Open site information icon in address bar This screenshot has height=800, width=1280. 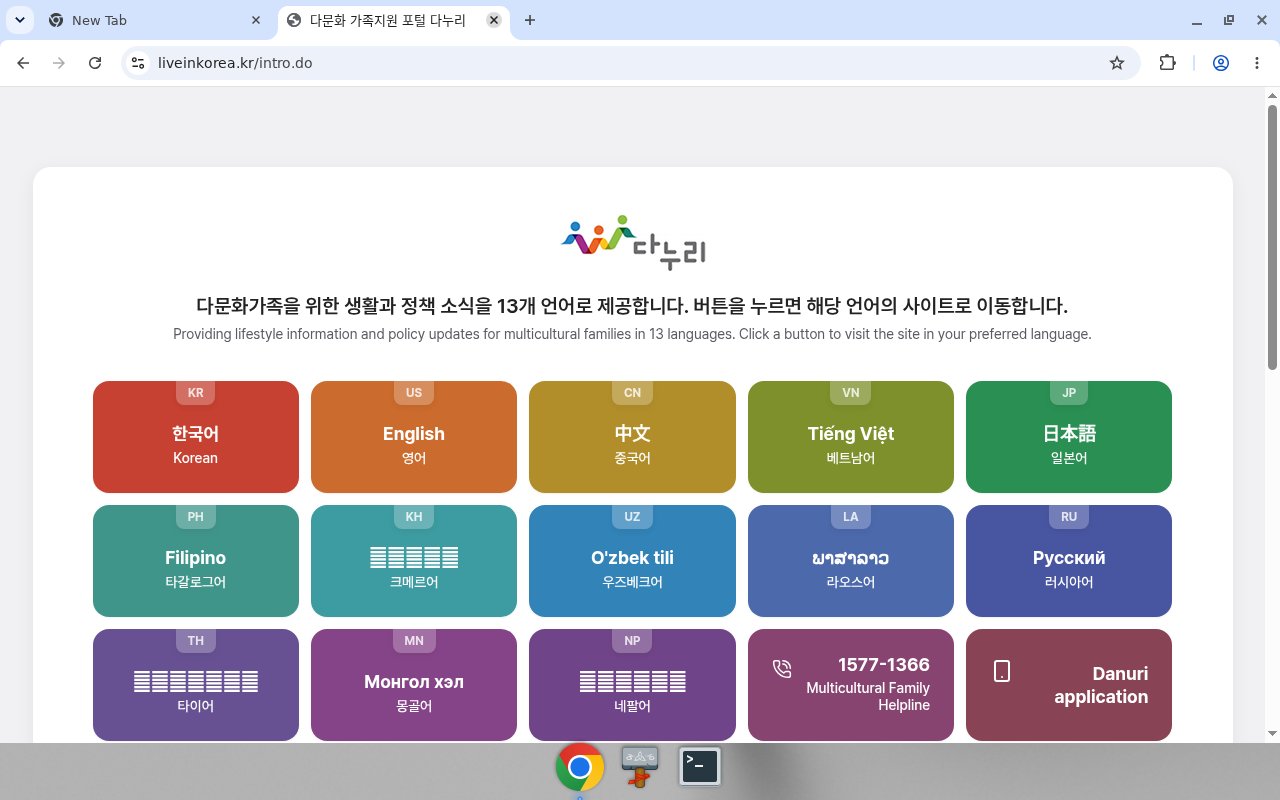pyautogui.click(x=138, y=63)
